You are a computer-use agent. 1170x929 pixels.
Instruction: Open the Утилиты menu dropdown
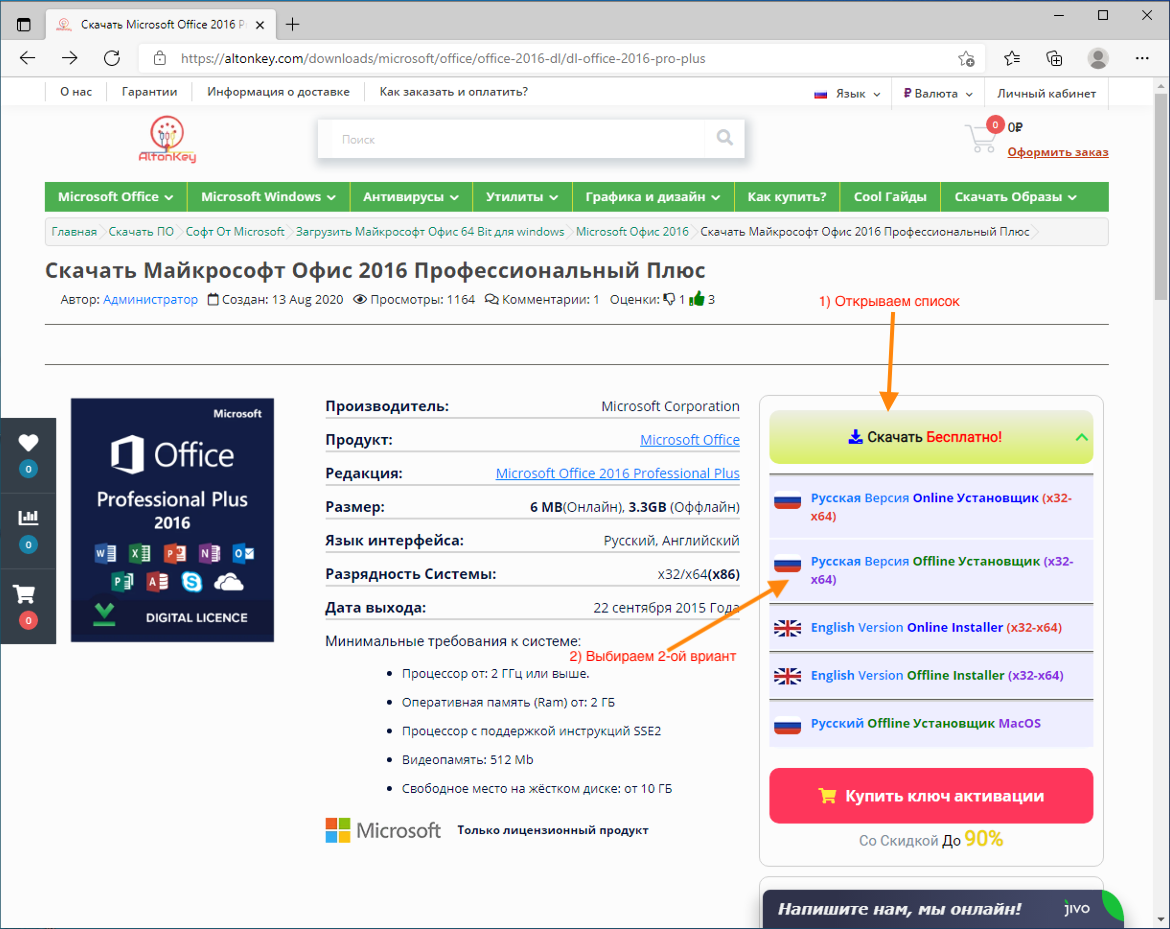[x=522, y=197]
